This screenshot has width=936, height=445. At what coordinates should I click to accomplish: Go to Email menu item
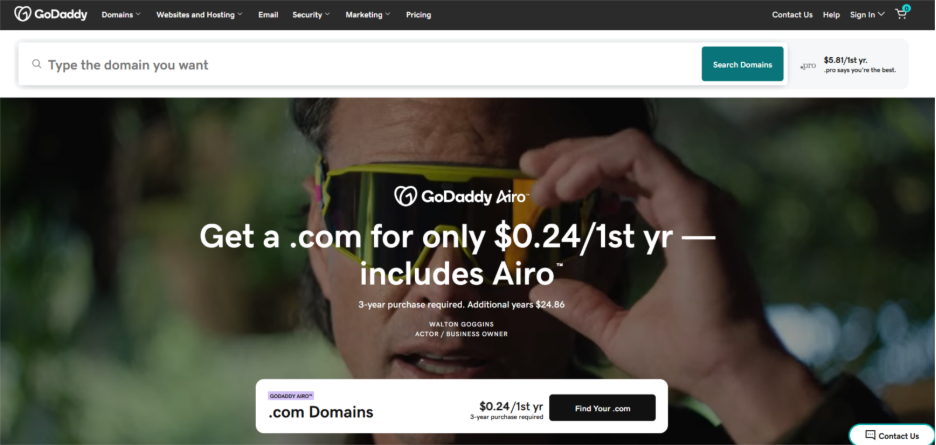[268, 15]
